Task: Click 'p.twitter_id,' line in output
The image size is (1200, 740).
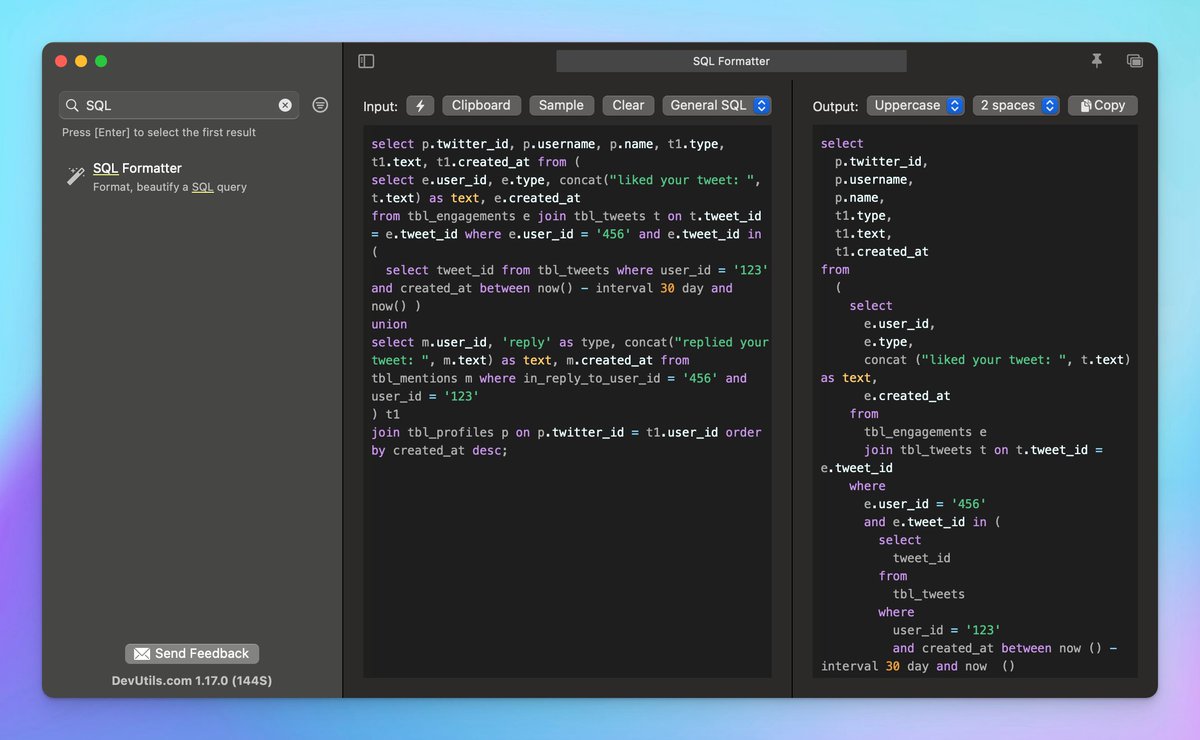Action: point(882,162)
